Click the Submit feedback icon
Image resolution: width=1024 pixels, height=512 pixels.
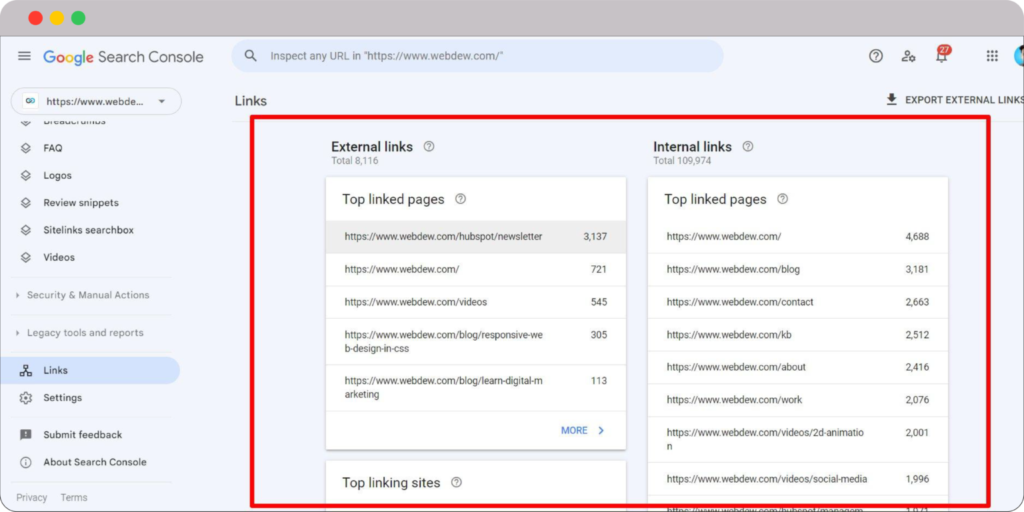pyautogui.click(x=25, y=435)
